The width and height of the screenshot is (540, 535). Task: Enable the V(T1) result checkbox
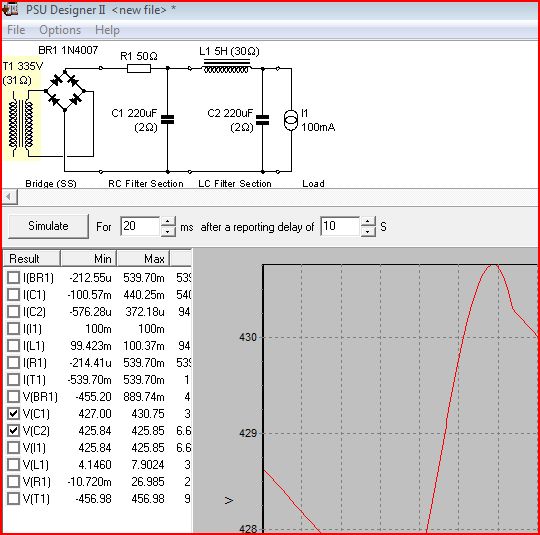point(13,498)
